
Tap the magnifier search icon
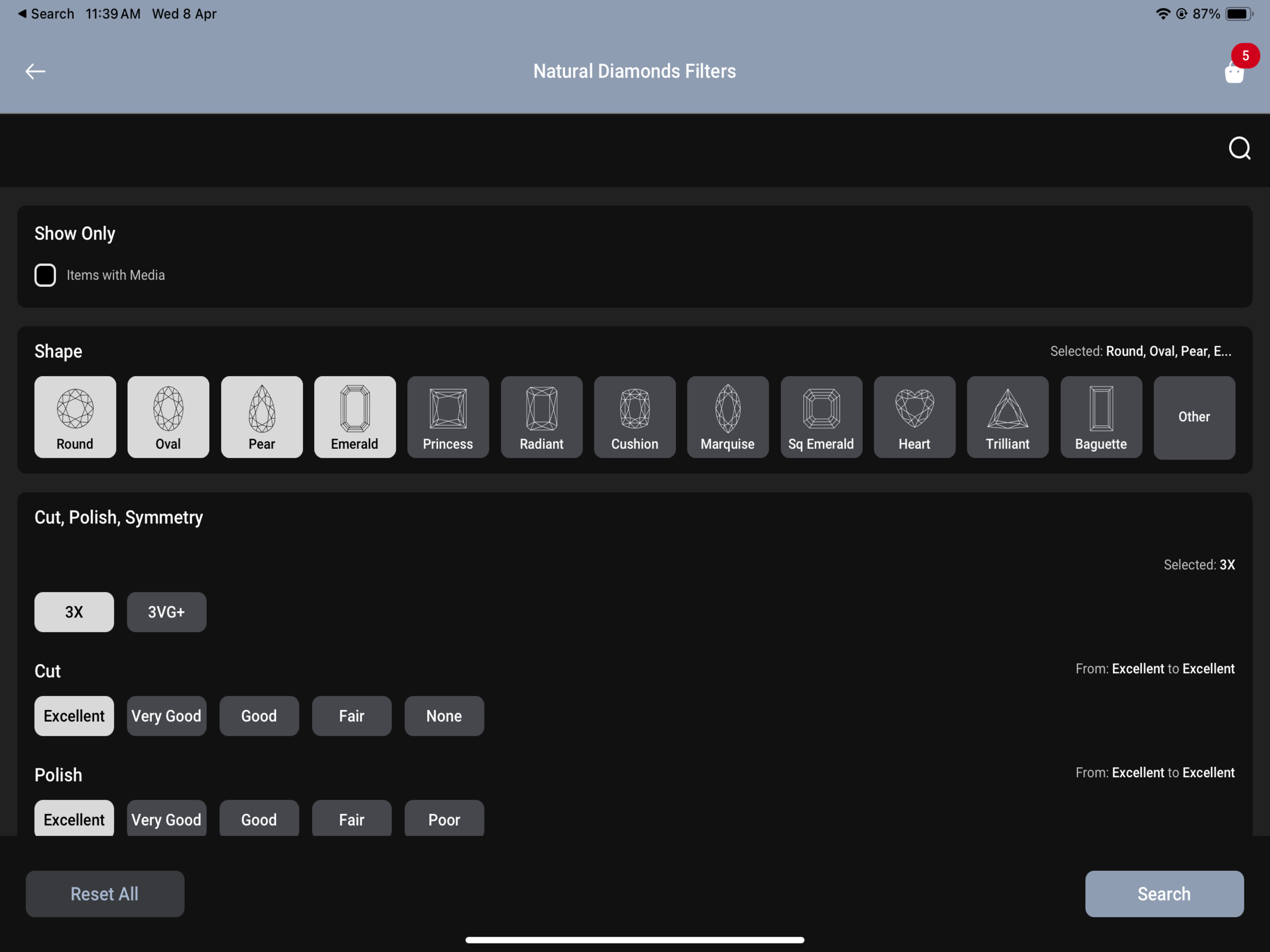pos(1240,148)
